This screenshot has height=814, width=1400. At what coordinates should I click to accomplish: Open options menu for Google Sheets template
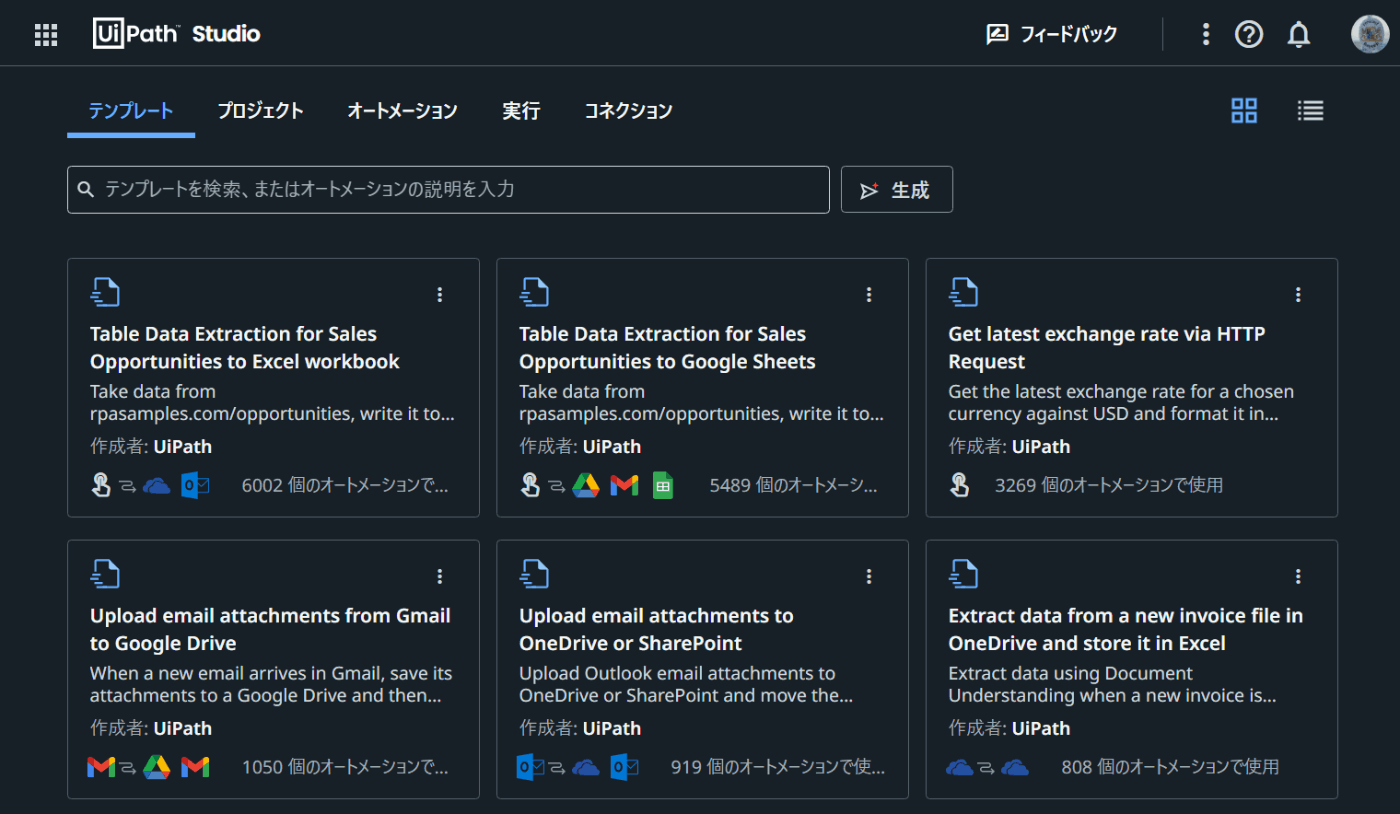pyautogui.click(x=869, y=294)
